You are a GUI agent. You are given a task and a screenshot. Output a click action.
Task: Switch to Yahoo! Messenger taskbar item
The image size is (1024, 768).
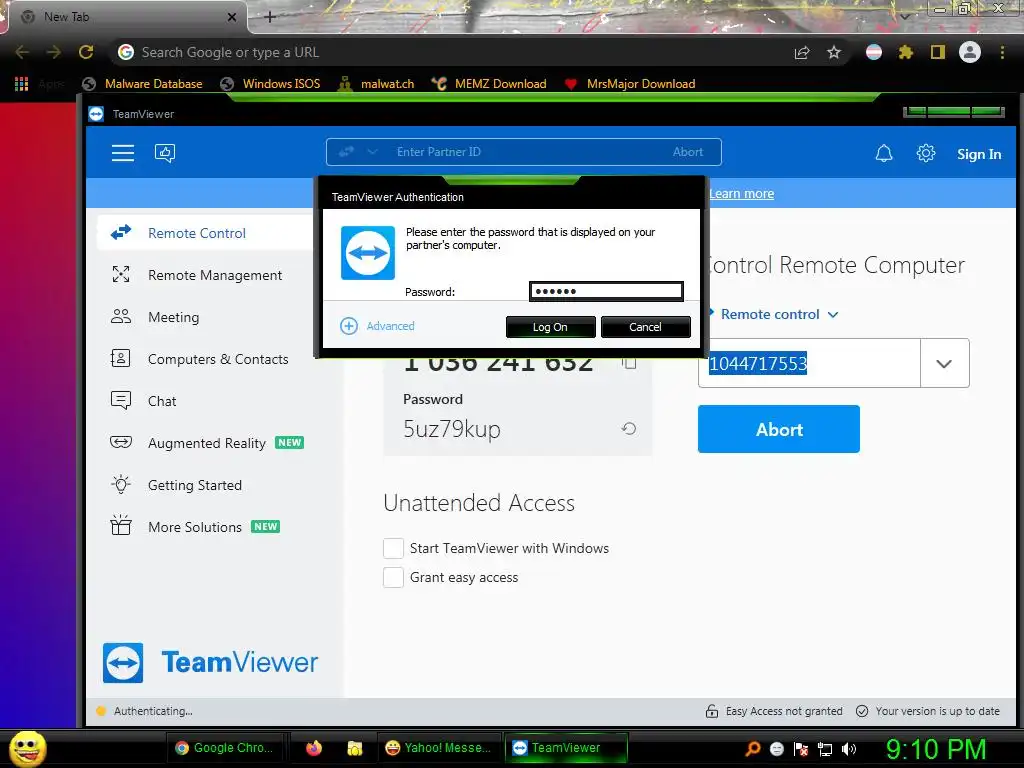439,748
